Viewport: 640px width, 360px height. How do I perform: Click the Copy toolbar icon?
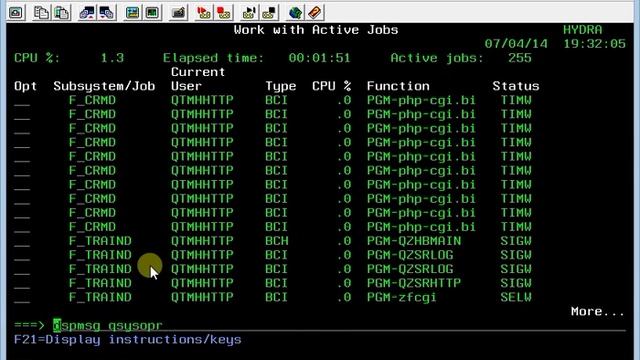pyautogui.click(x=41, y=13)
